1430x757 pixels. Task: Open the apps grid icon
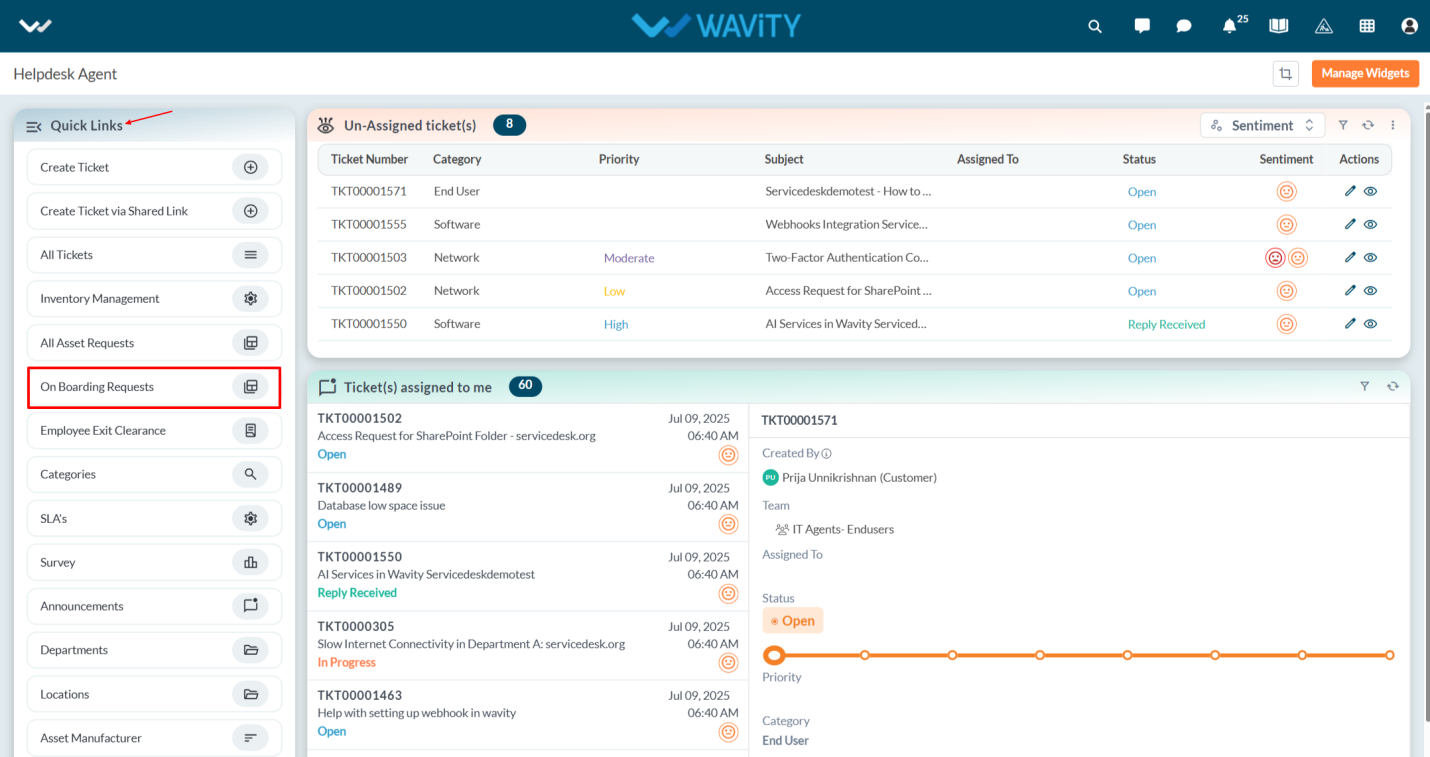[1367, 26]
